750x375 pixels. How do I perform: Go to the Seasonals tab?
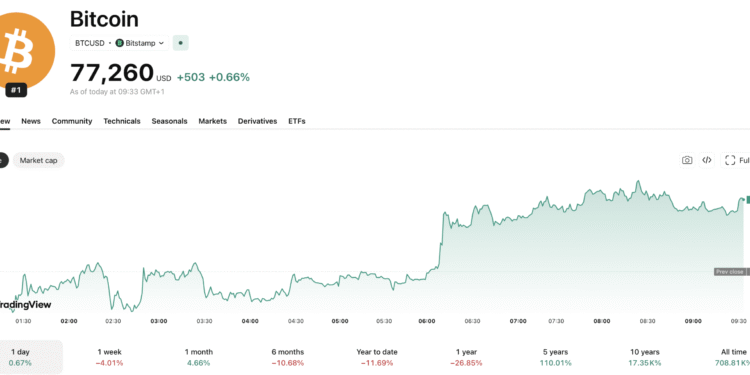pos(169,121)
